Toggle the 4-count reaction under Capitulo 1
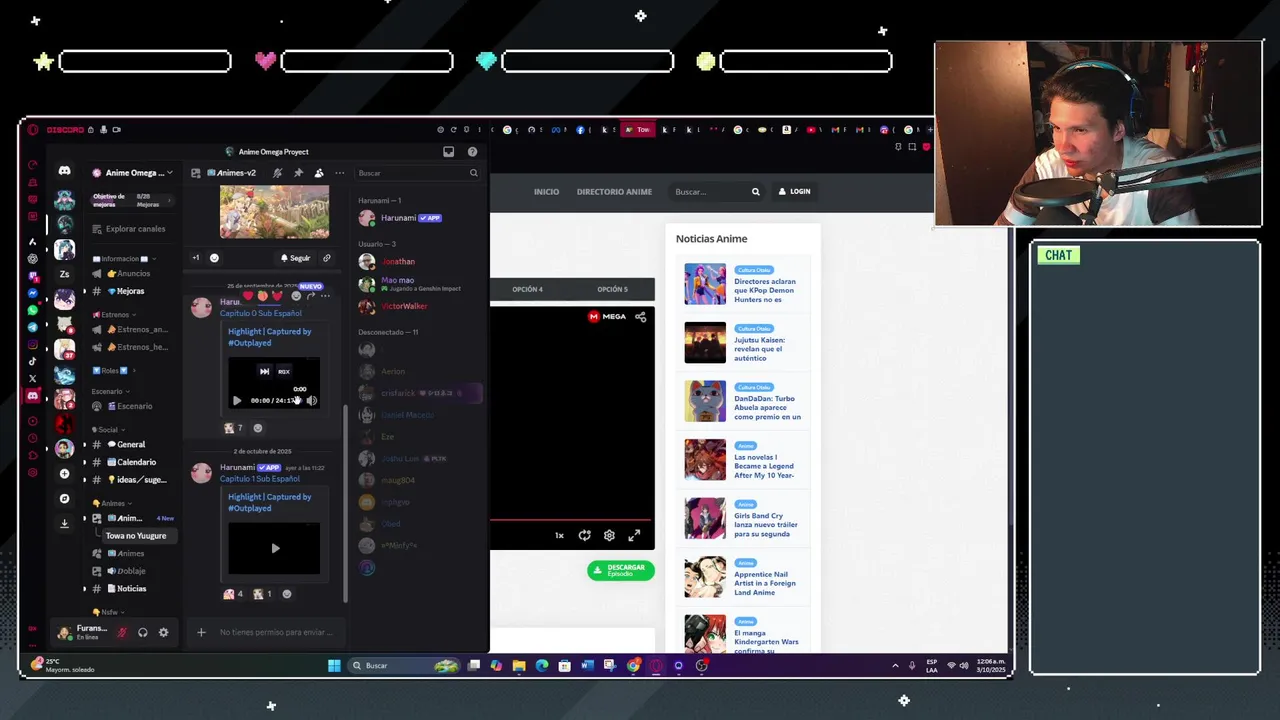 (x=234, y=594)
